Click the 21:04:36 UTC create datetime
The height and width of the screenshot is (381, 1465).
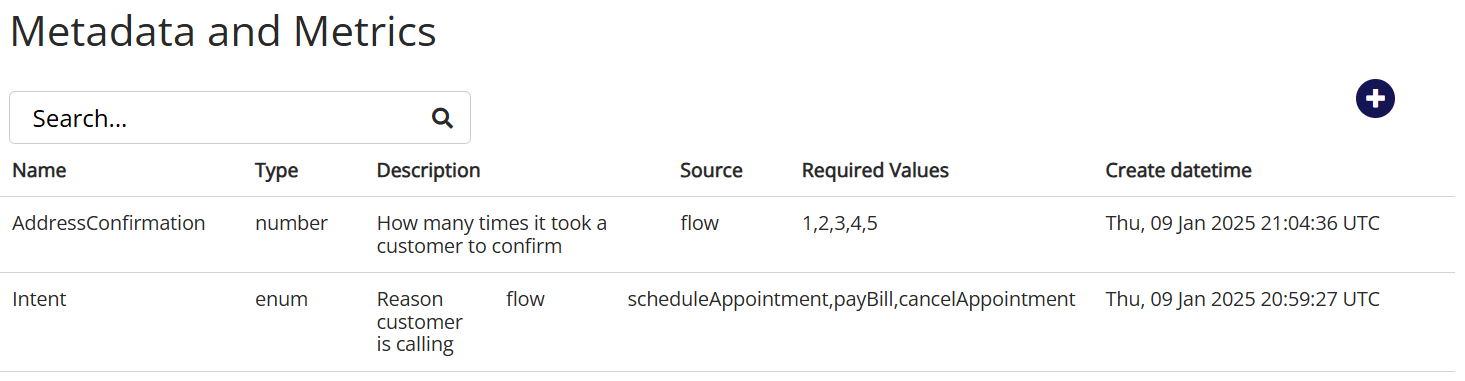pos(1243,223)
